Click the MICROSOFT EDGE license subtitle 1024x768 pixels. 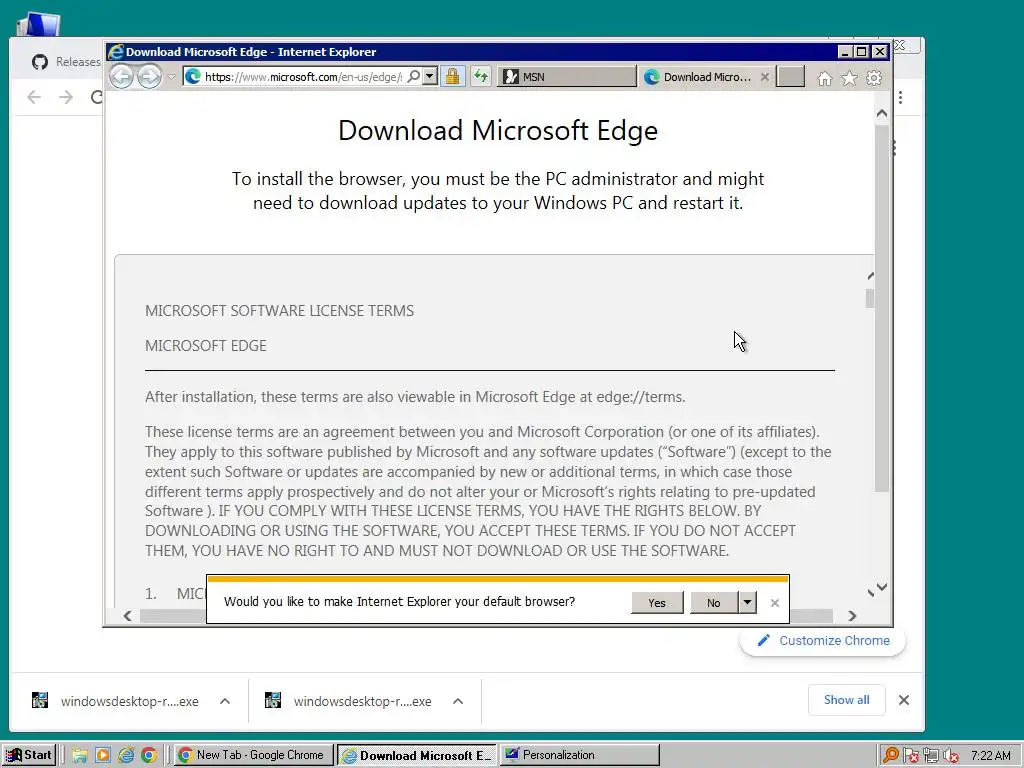[x=206, y=346]
